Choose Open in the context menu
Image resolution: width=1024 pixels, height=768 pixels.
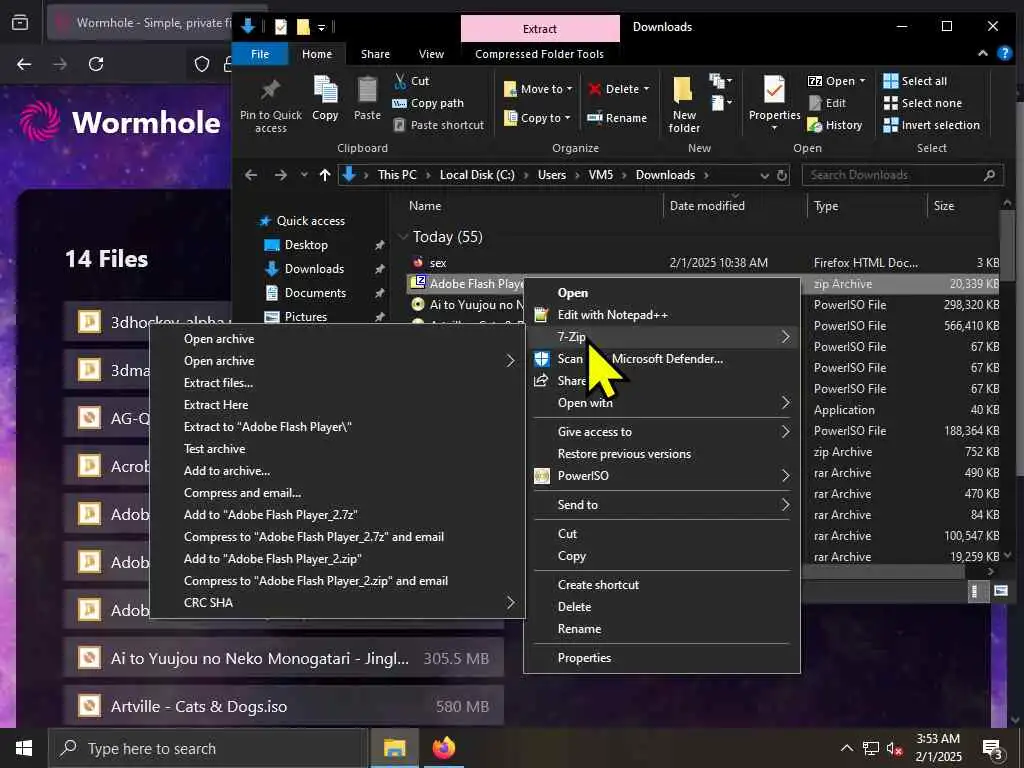(x=573, y=293)
